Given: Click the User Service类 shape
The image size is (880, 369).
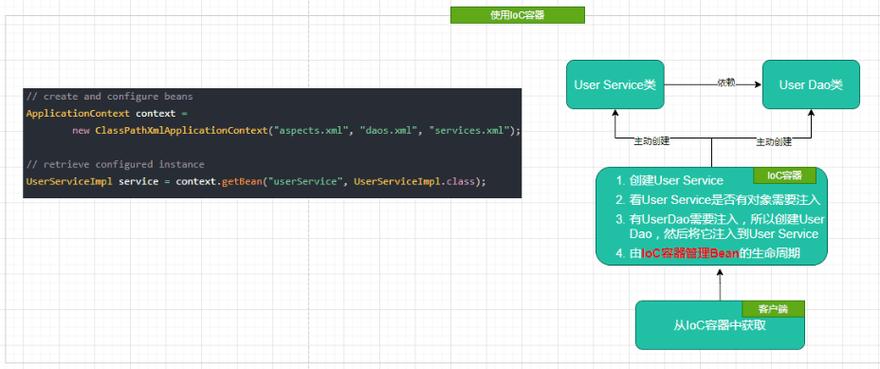Looking at the screenshot, I should coord(615,85).
